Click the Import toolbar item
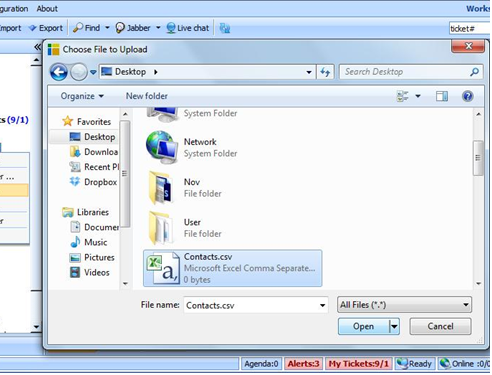Screen dimensions: 492x375 click(x=10, y=28)
